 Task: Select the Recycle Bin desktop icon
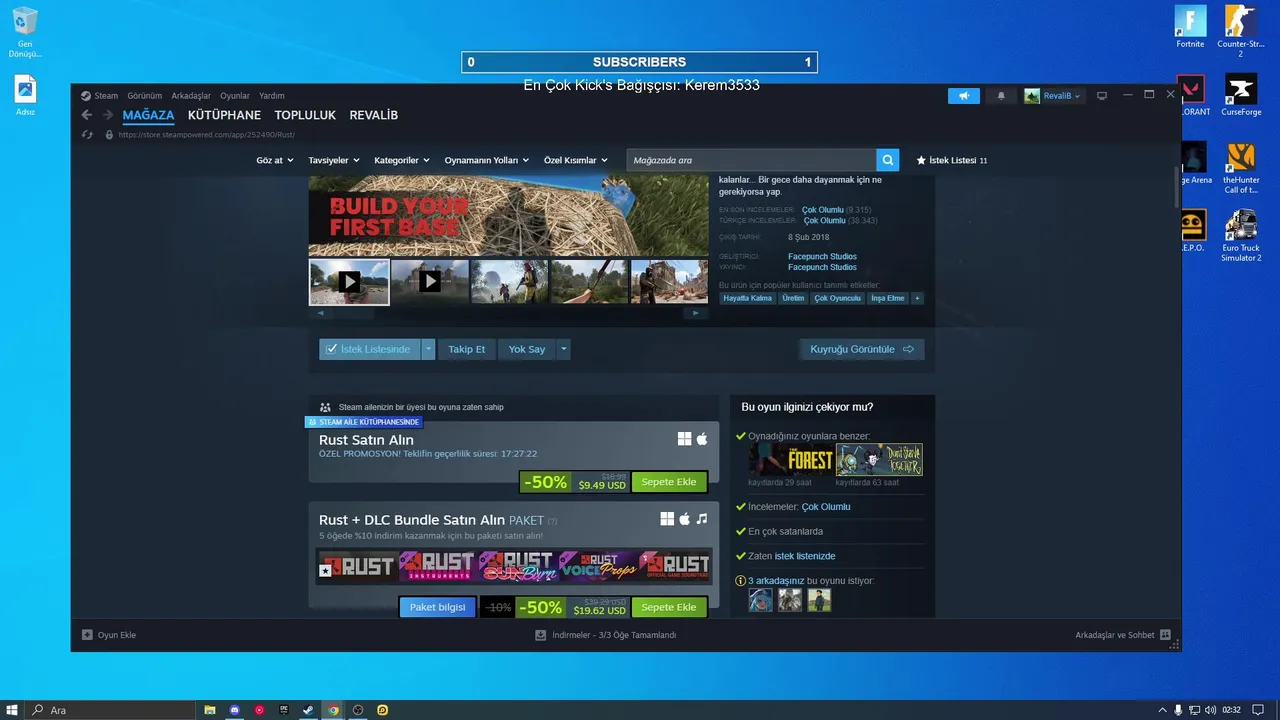click(25, 32)
